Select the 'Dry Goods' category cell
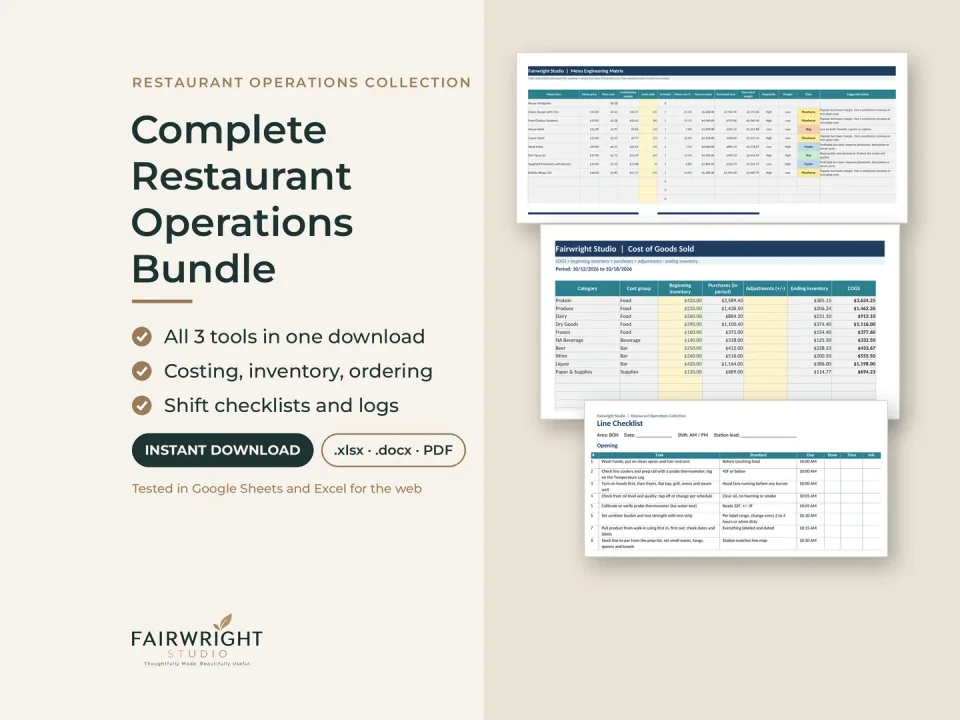 pyautogui.click(x=587, y=324)
